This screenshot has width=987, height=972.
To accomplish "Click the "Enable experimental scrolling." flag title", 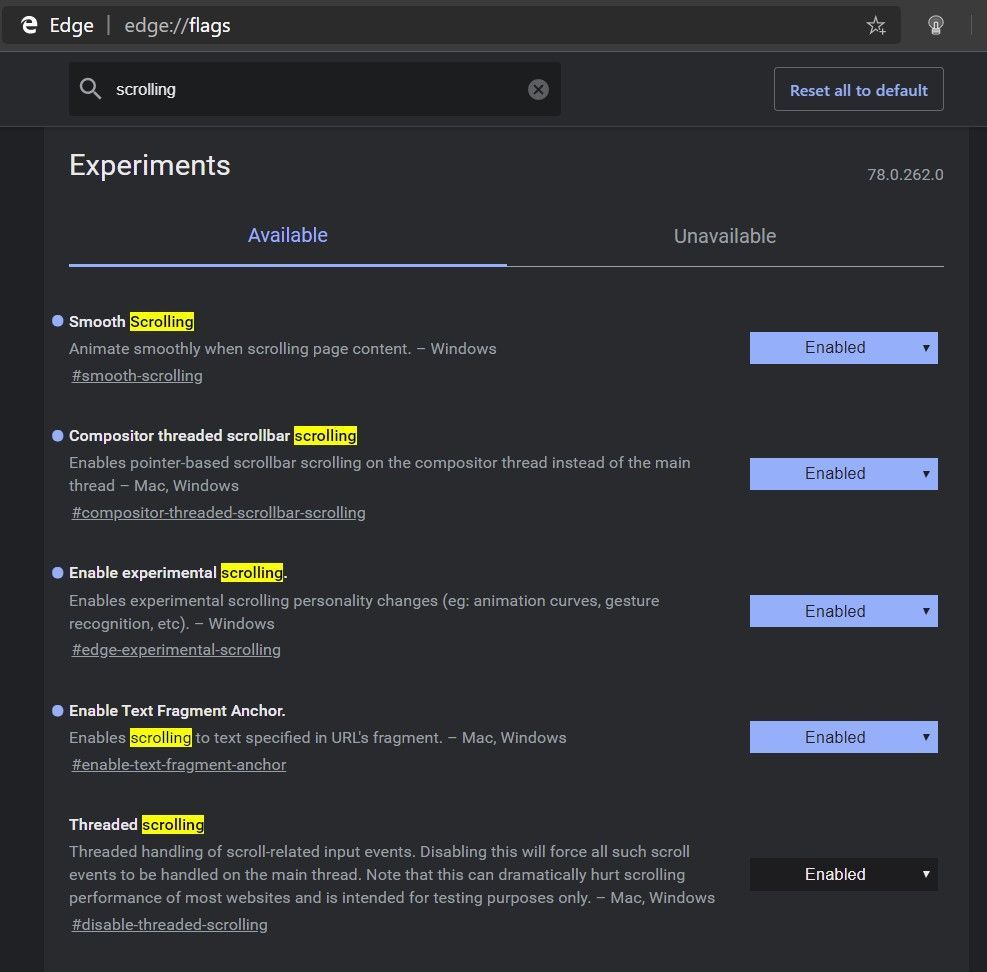I will (178, 573).
